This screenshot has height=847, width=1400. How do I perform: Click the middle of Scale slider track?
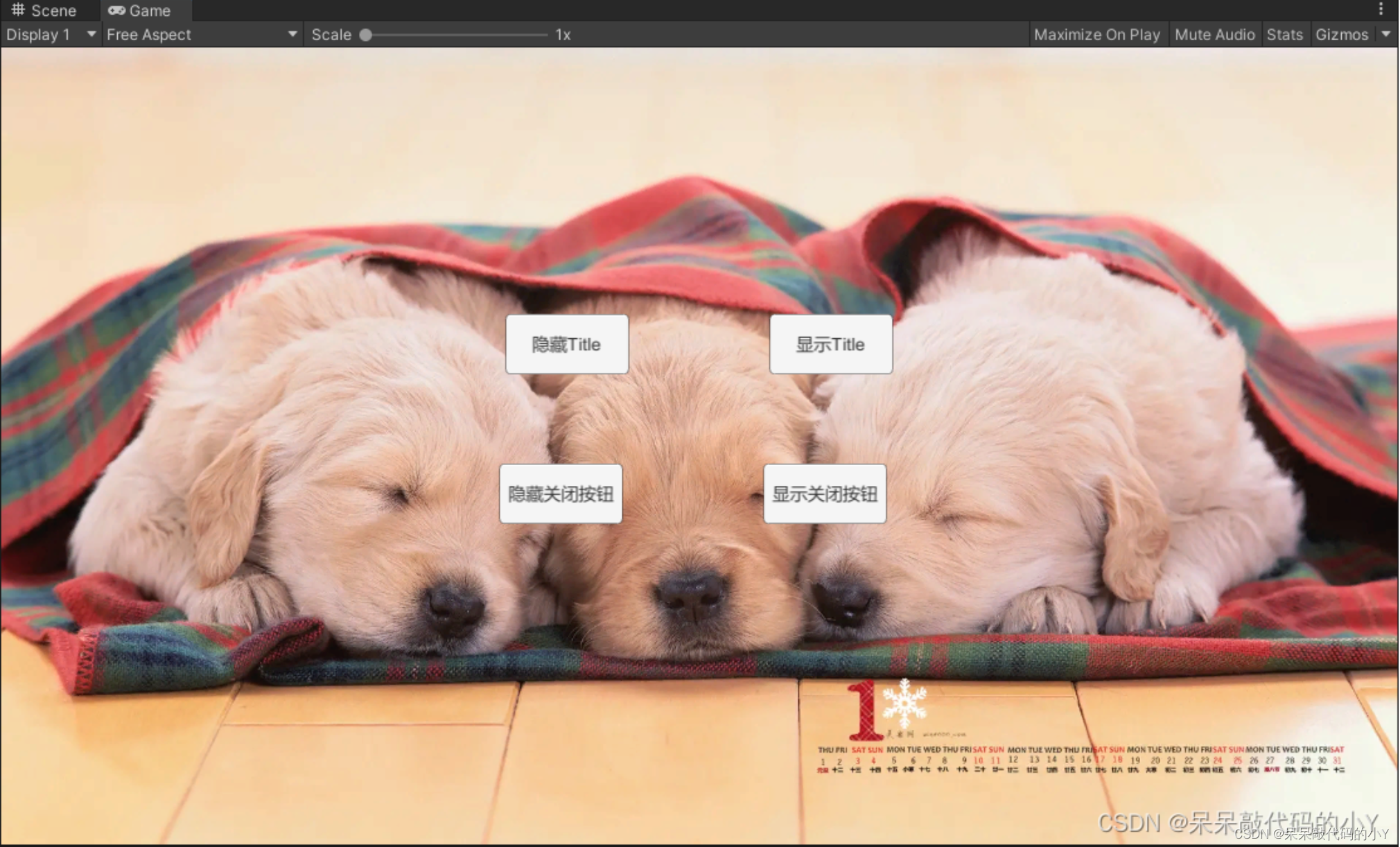[457, 35]
